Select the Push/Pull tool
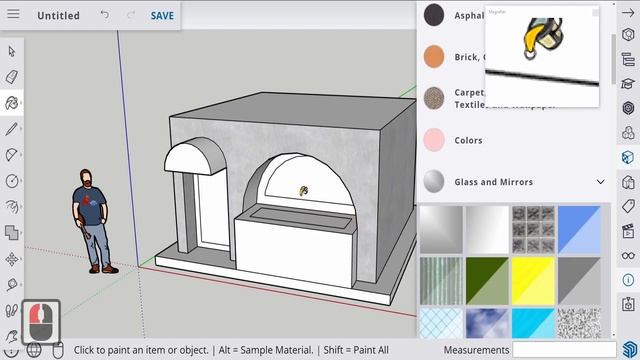 pyautogui.click(x=12, y=207)
